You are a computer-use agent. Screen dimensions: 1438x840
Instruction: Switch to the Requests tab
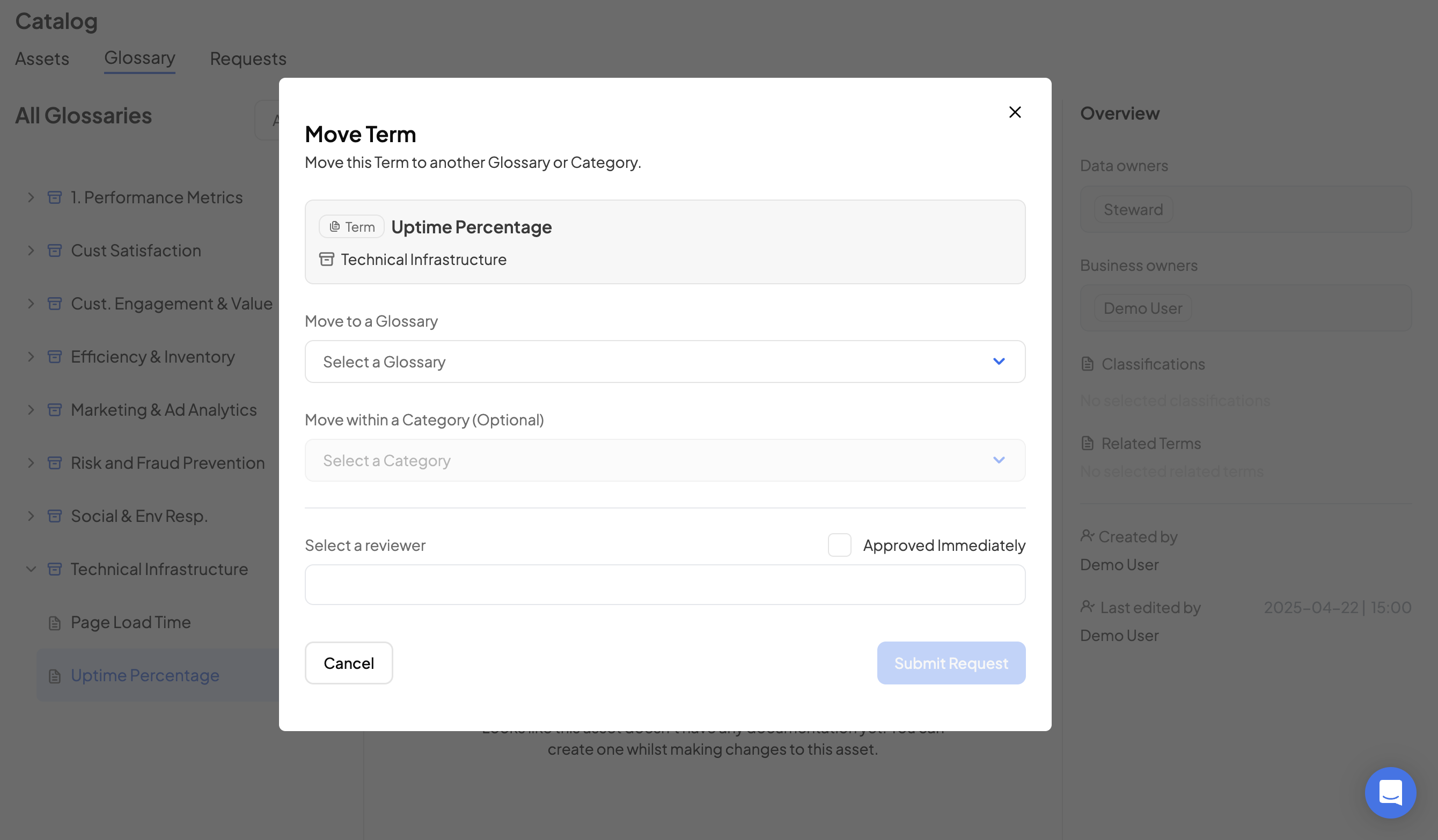248,59
